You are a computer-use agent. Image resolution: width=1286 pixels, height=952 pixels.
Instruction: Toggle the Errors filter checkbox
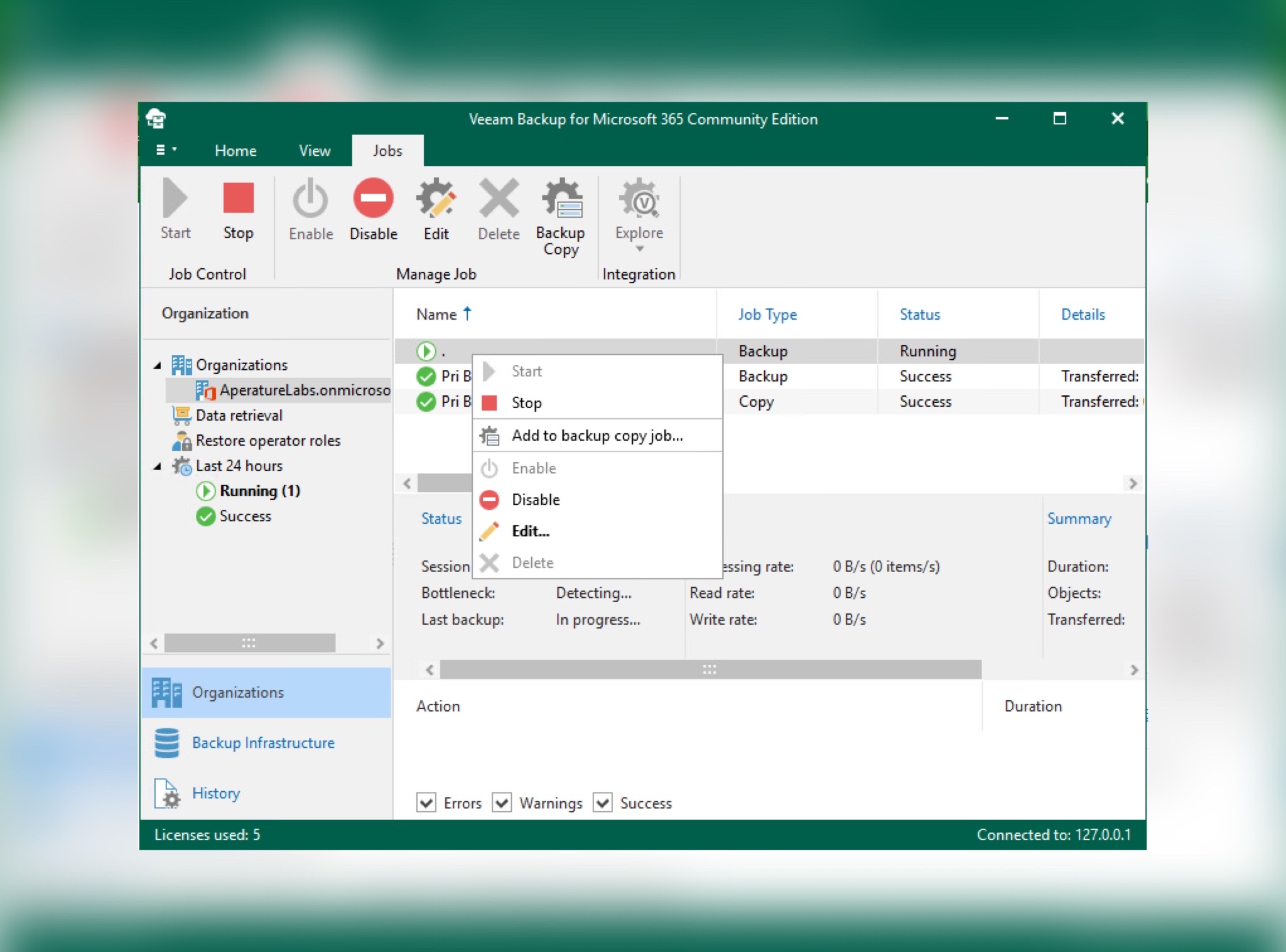tap(426, 802)
